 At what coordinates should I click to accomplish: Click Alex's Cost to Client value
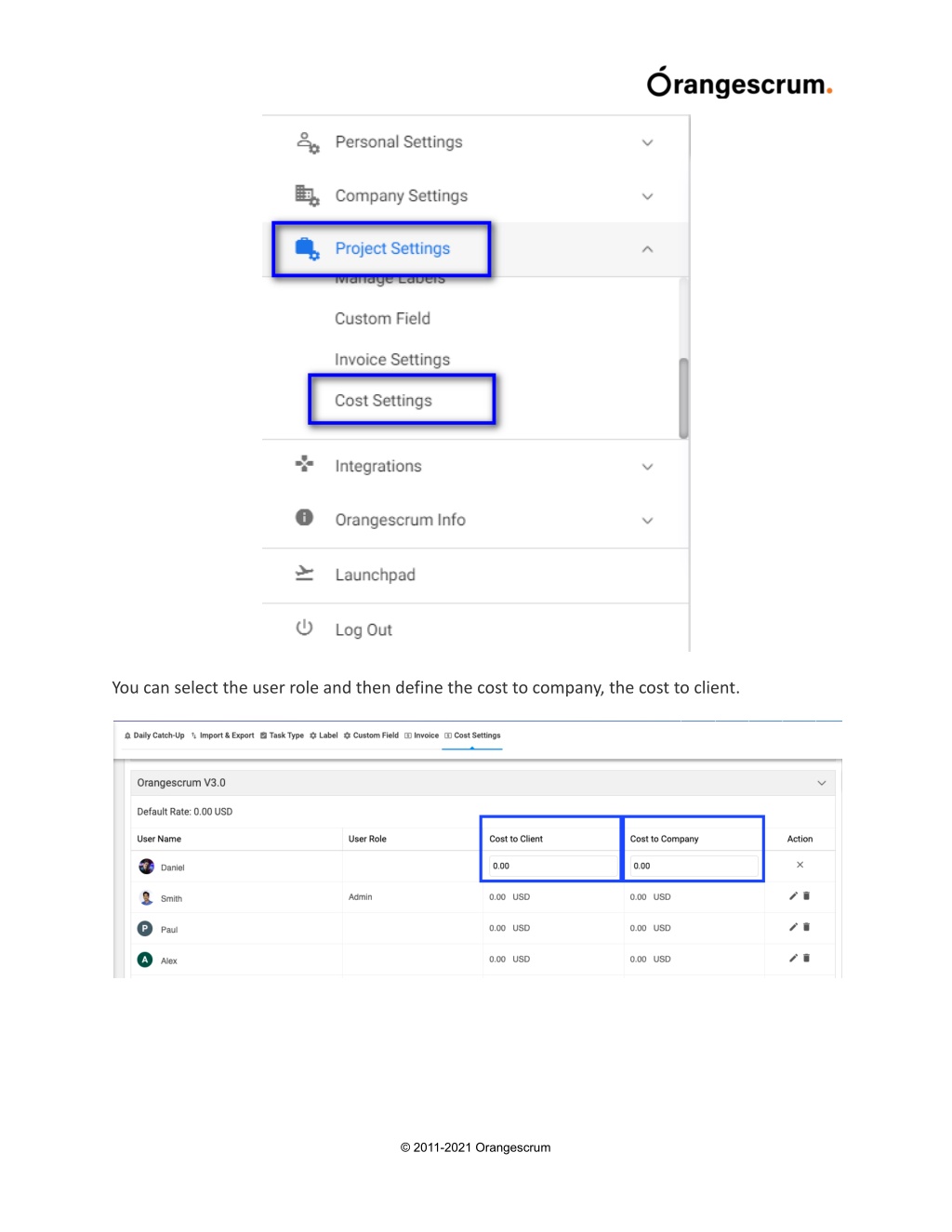(509, 960)
